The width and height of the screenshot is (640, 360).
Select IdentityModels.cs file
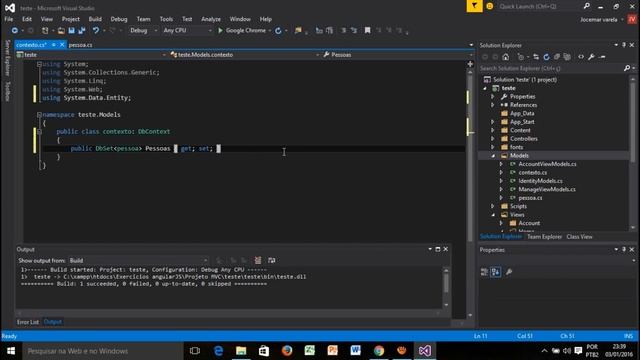point(540,181)
